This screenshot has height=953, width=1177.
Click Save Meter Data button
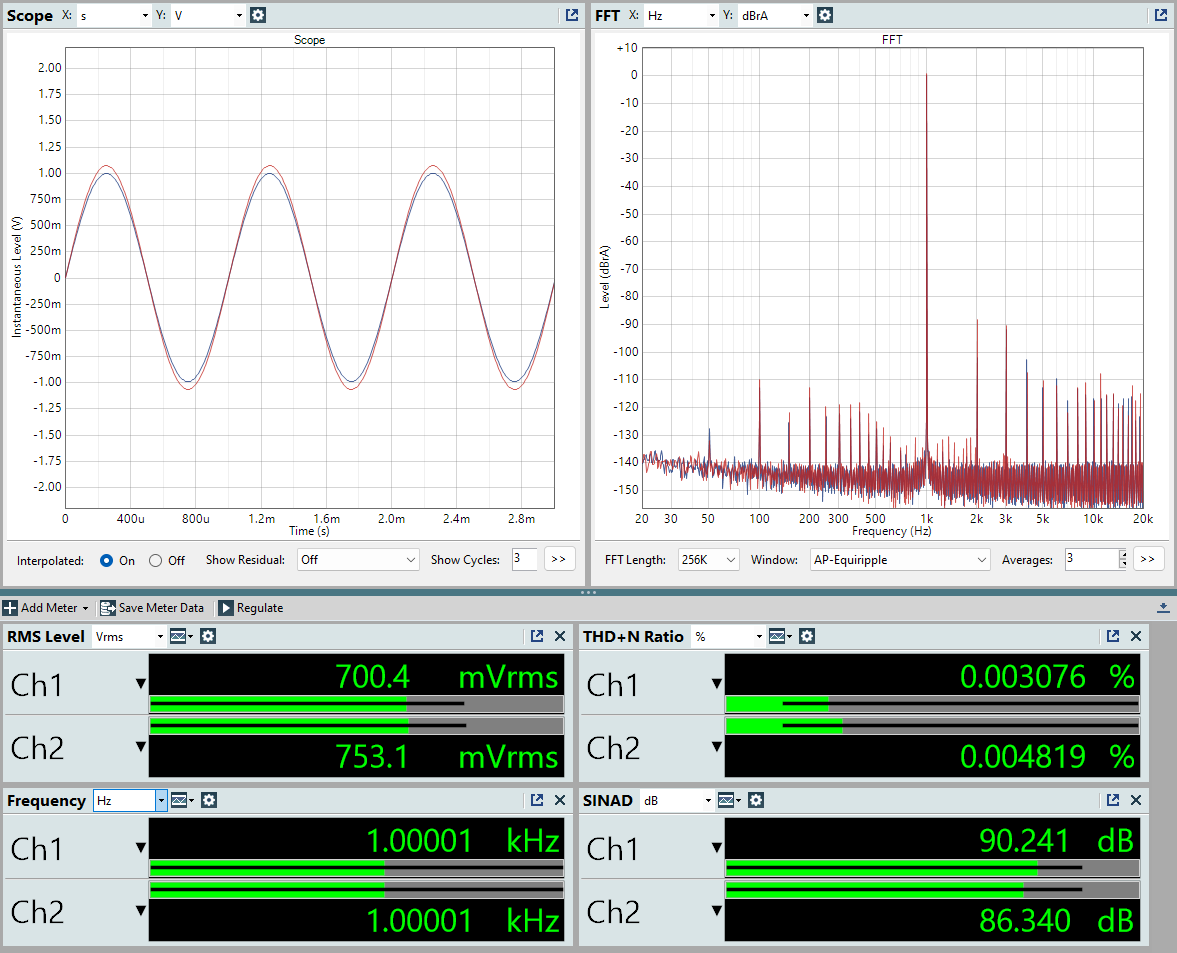[x=152, y=608]
